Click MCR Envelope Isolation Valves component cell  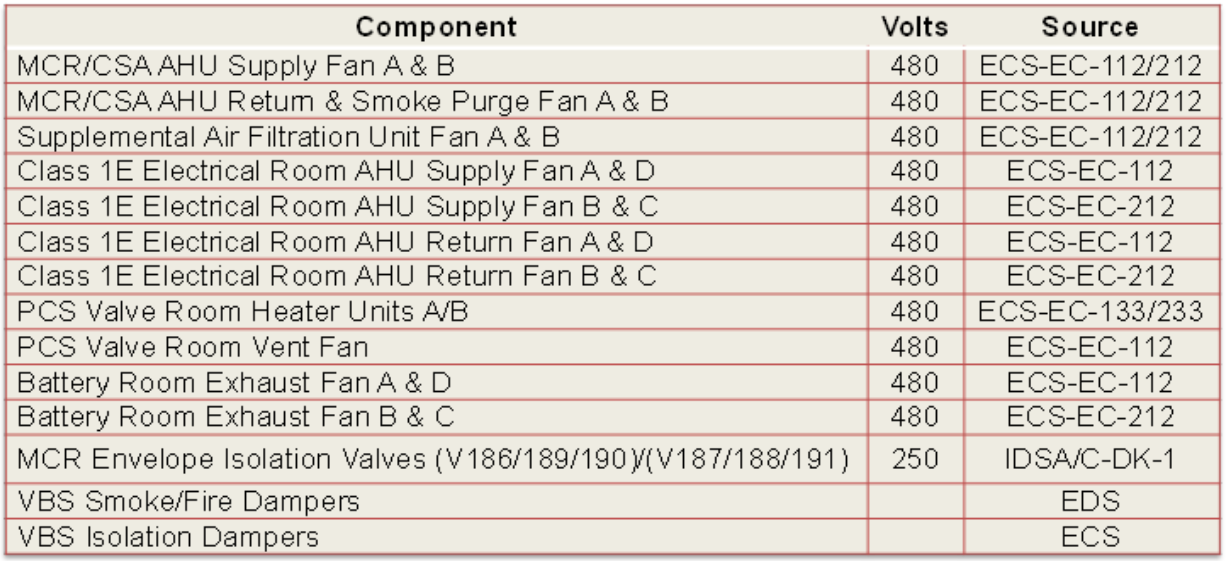coord(437,459)
